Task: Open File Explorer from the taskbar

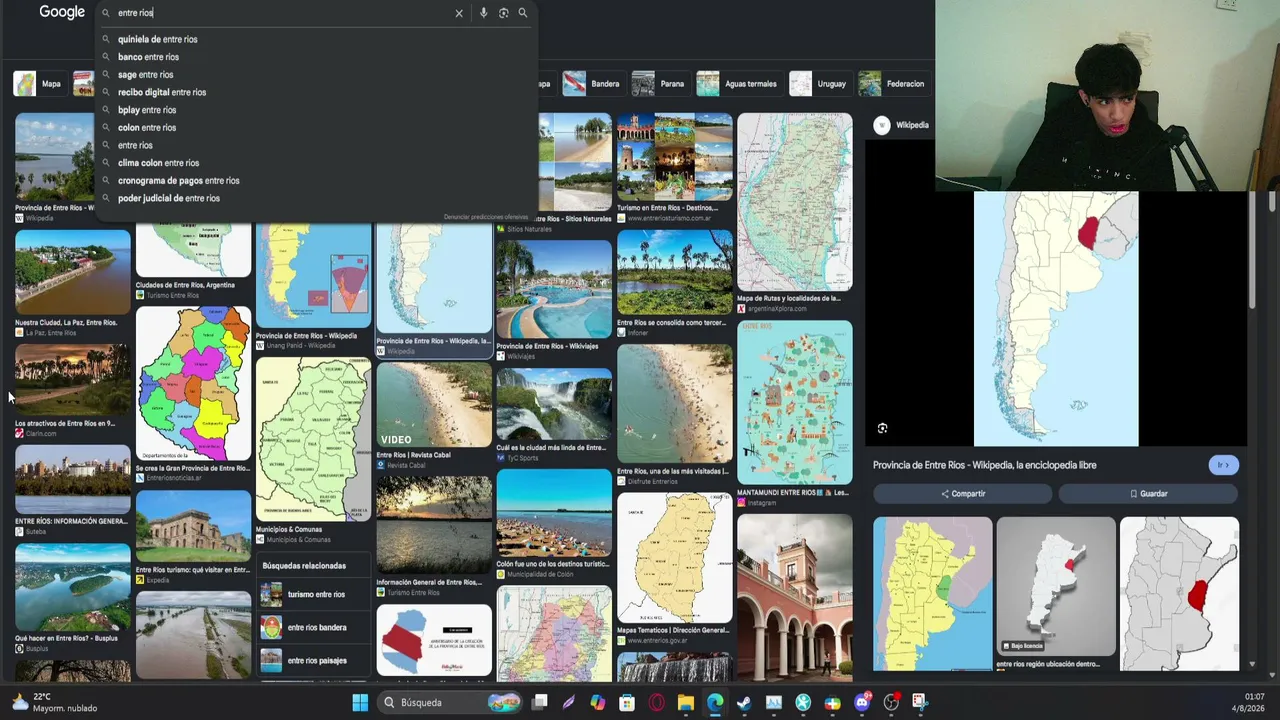Action: (685, 702)
